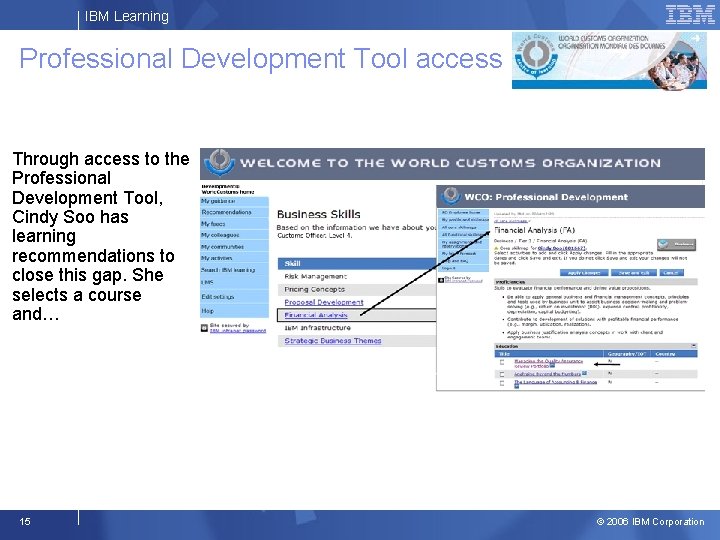
Task: Open Search IBM learning in the sidebar
Action: click(x=234, y=270)
